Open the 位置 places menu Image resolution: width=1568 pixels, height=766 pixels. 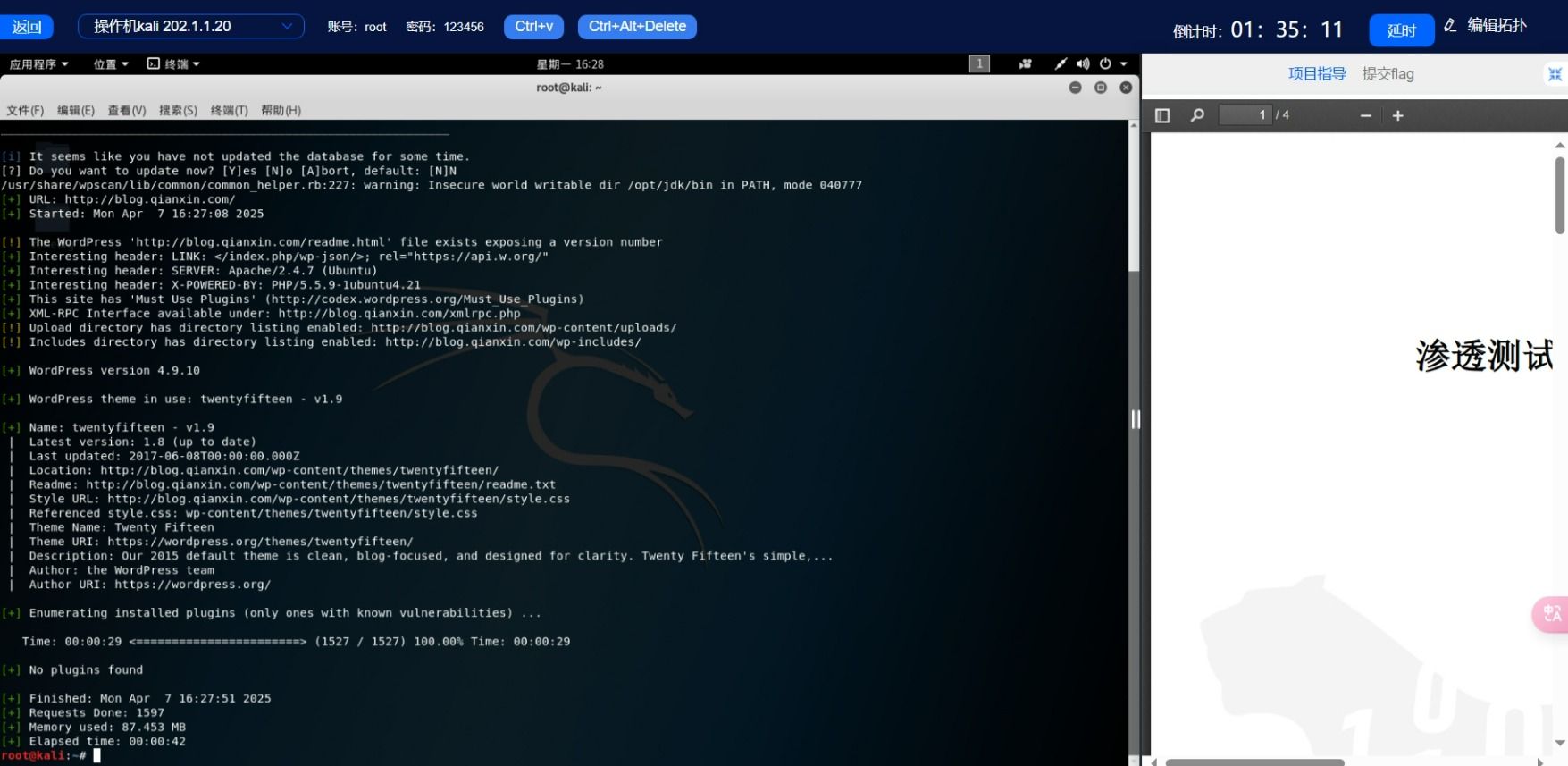pos(111,64)
